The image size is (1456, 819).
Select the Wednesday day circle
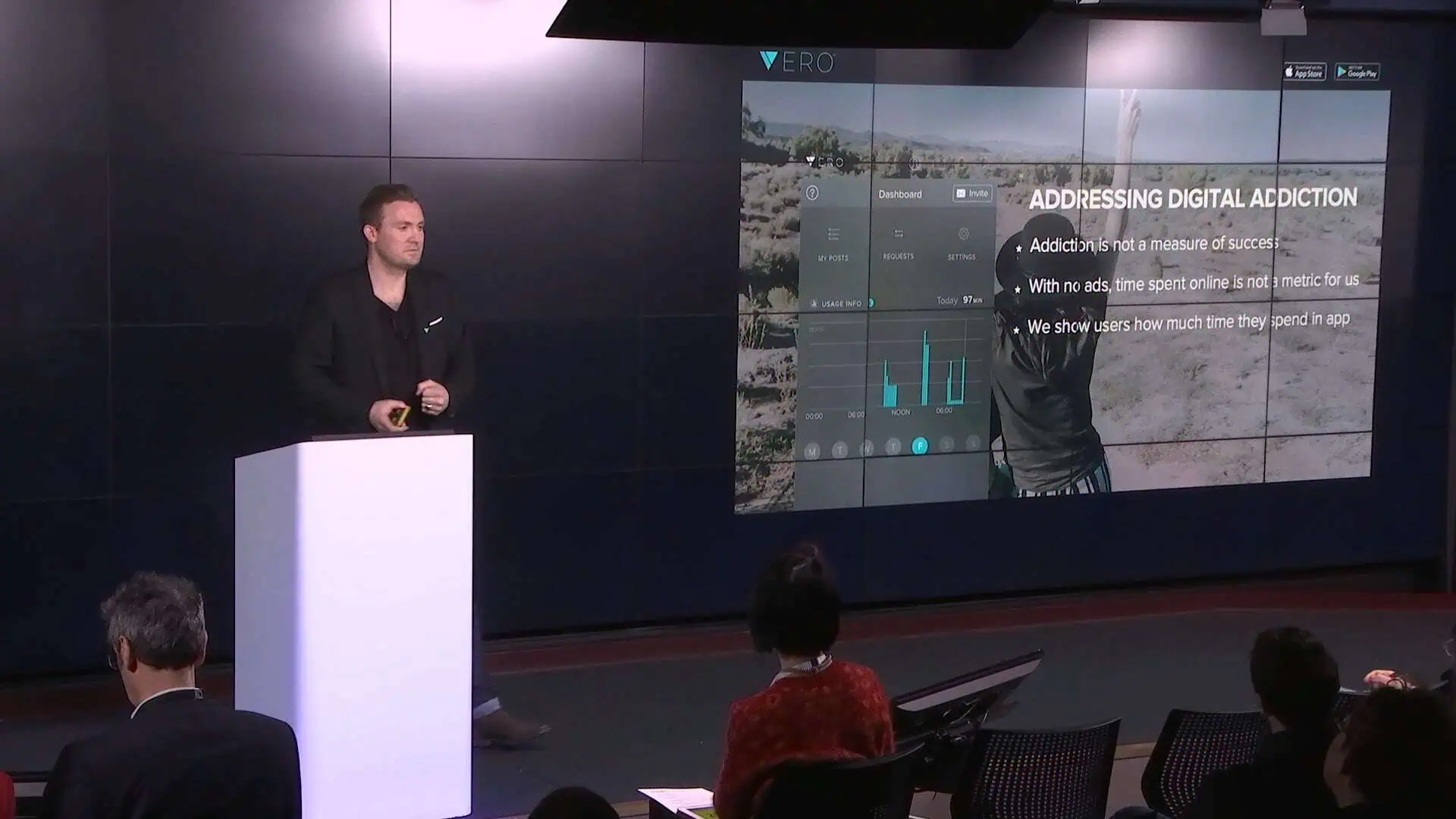tap(866, 449)
